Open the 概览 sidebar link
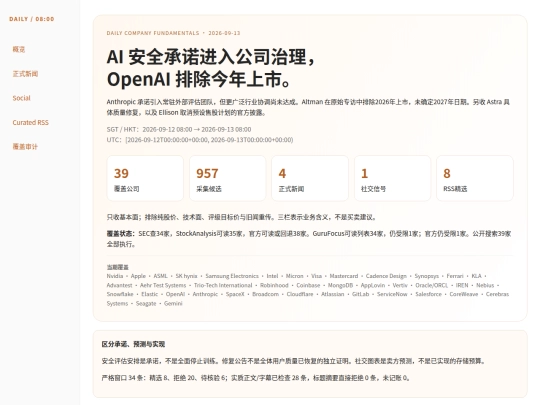Image resolution: width=540 pixels, height=405 pixels. (19, 49)
